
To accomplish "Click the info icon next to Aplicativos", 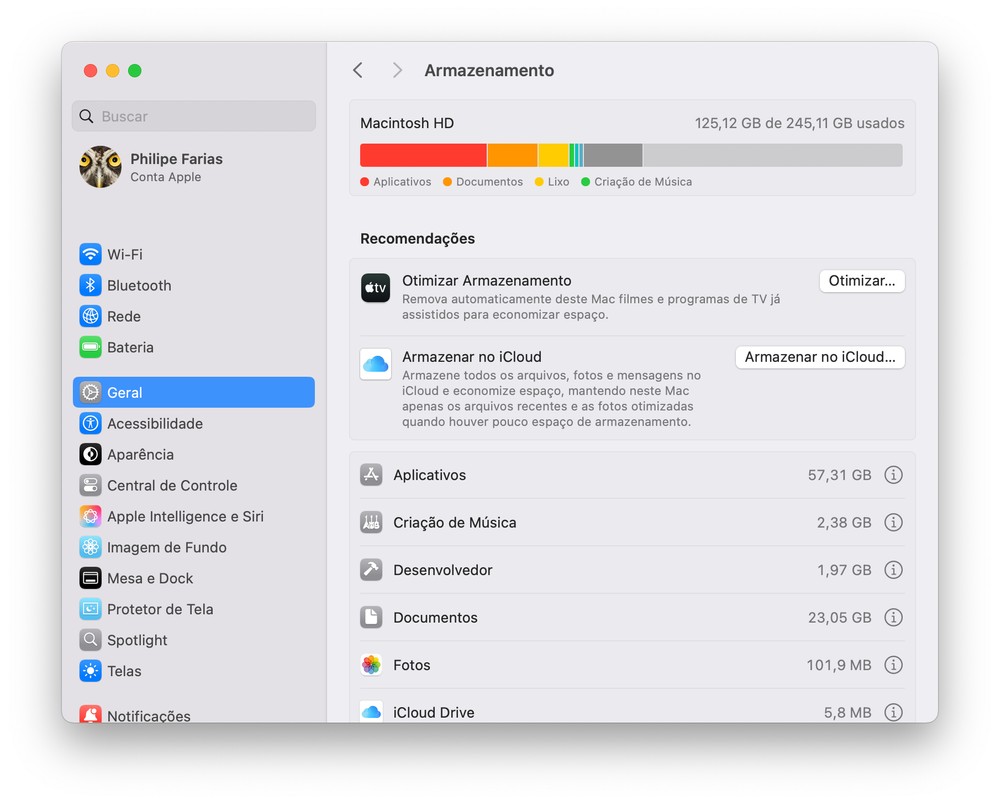I will click(x=893, y=475).
